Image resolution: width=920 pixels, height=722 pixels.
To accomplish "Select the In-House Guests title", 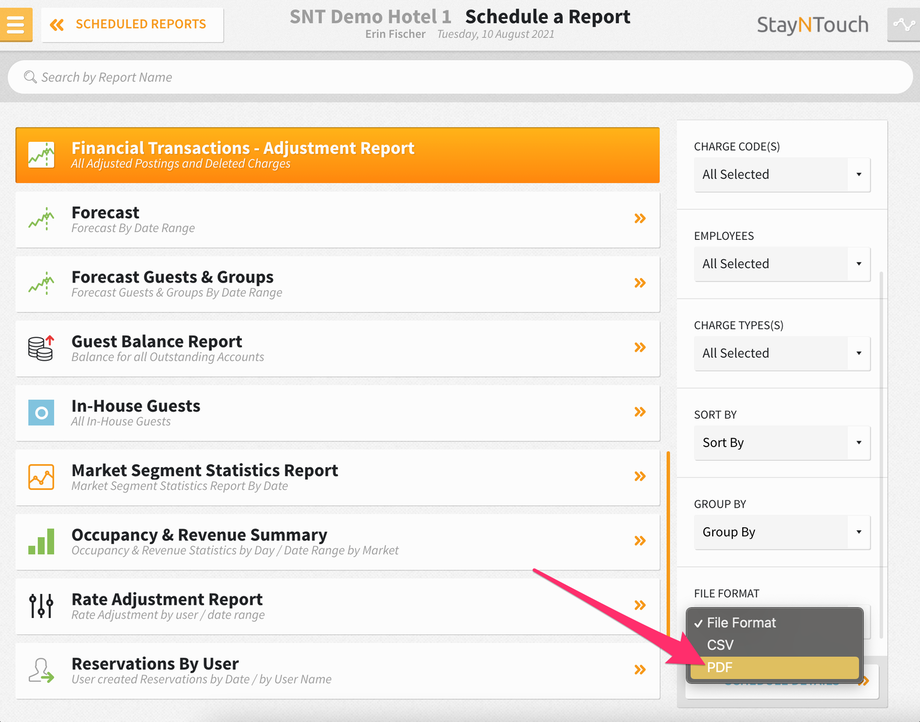I will (x=136, y=406).
